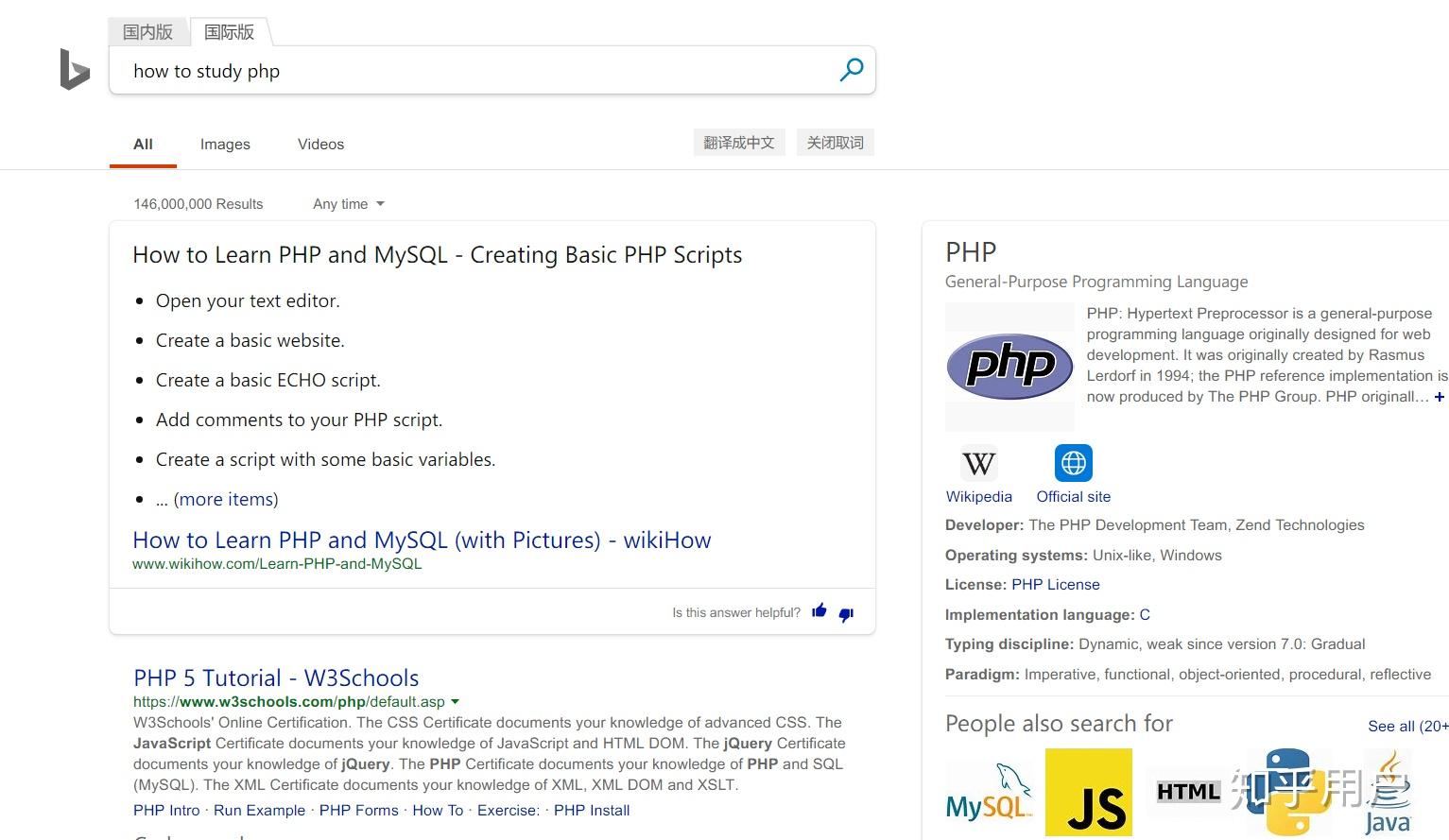Viewport: 1449px width, 840px height.
Task: Select the 国际版 tab
Action: (230, 32)
